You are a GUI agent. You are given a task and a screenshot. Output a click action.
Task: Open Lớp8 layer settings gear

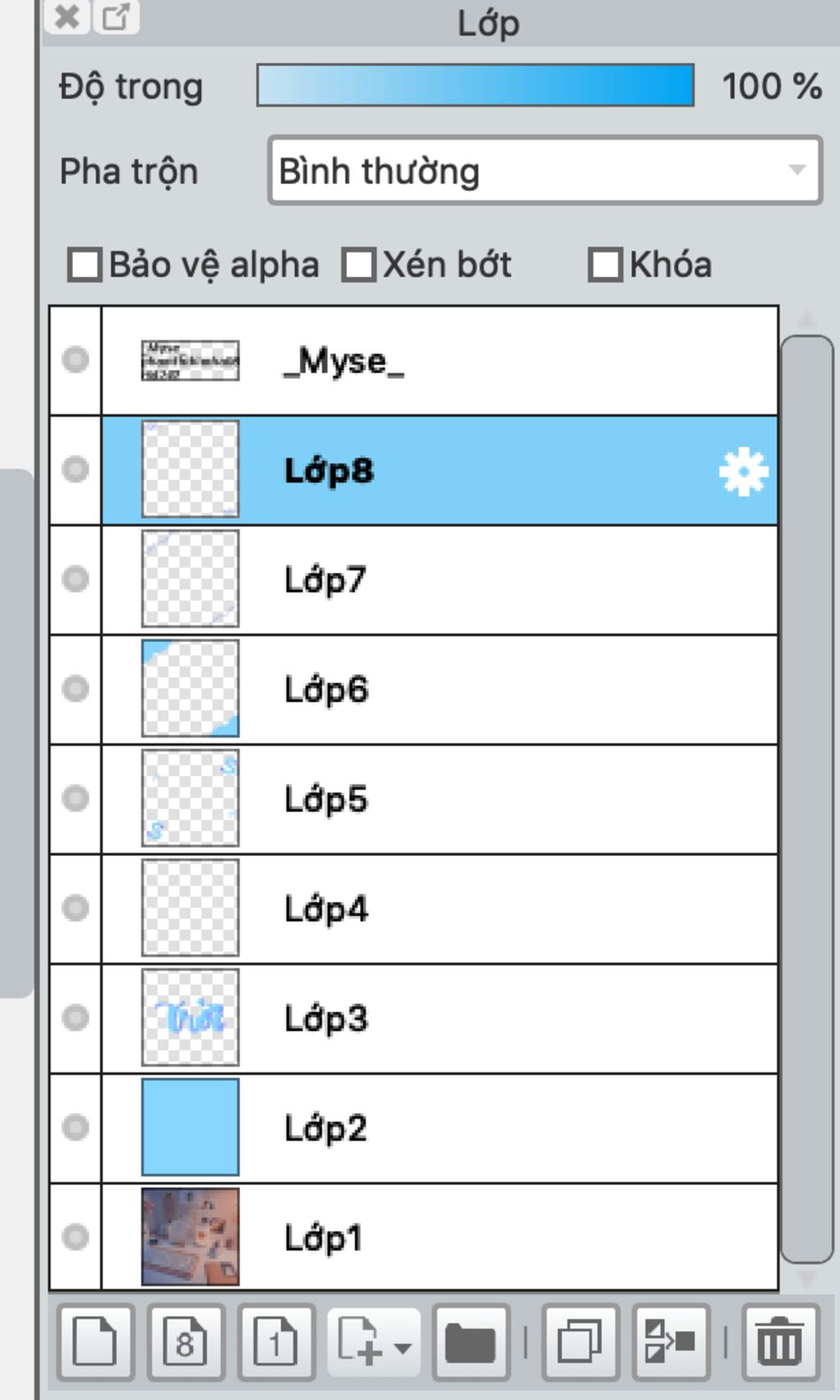pyautogui.click(x=743, y=472)
